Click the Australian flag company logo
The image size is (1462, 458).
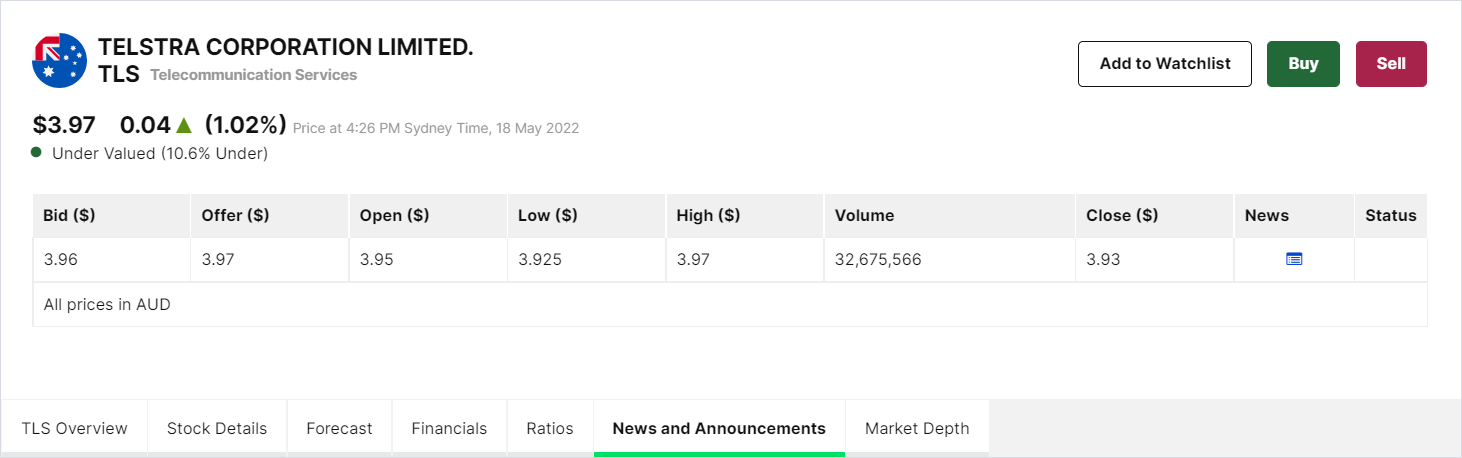60,61
